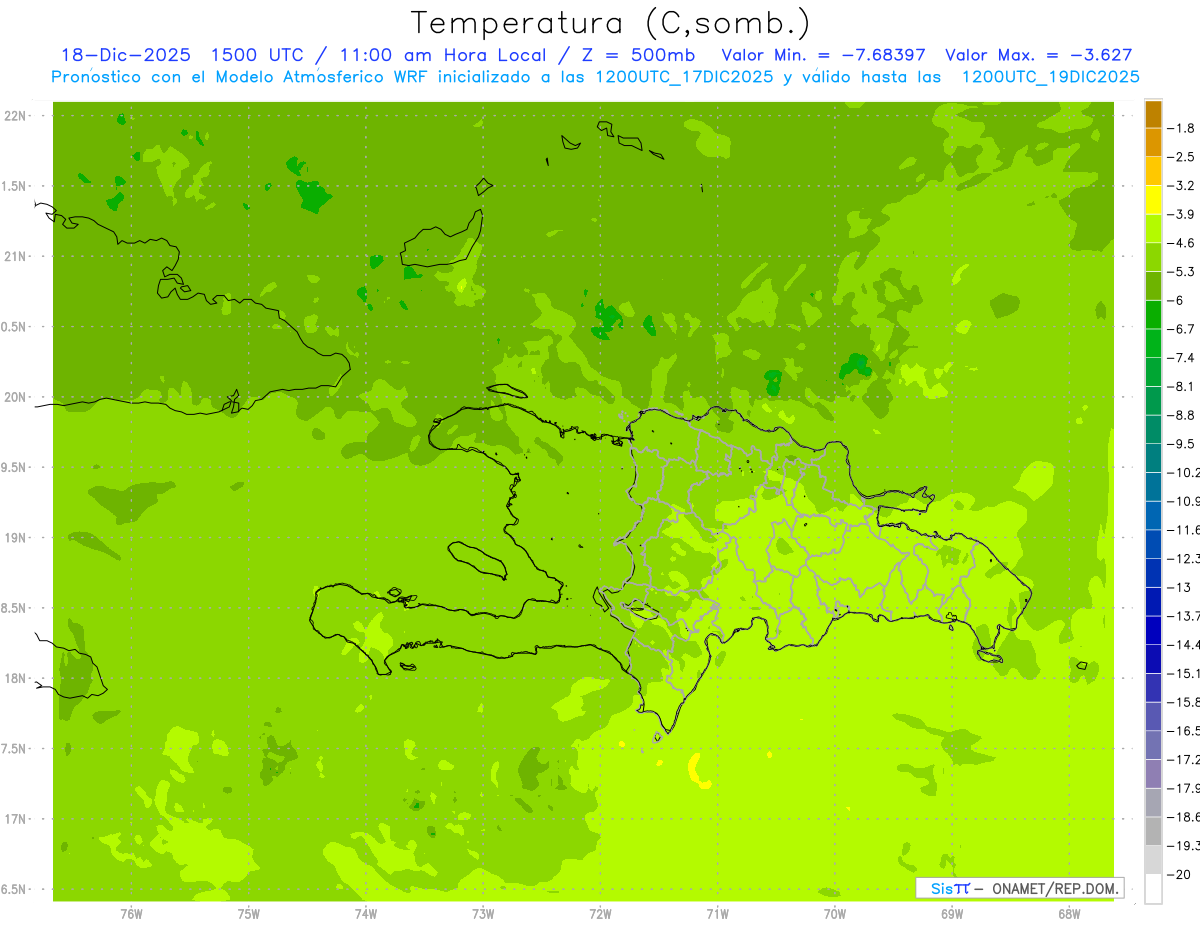Click the "Valor Max. = -3.627" readout
The width and height of the screenshot is (1200, 927).
point(1038,55)
